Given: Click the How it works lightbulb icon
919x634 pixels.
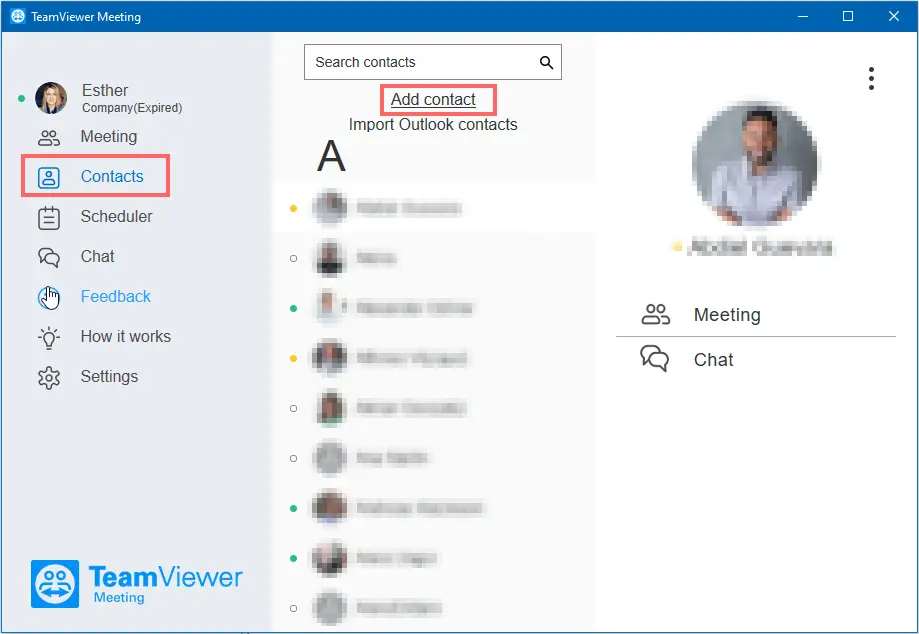Looking at the screenshot, I should pyautogui.click(x=49, y=338).
